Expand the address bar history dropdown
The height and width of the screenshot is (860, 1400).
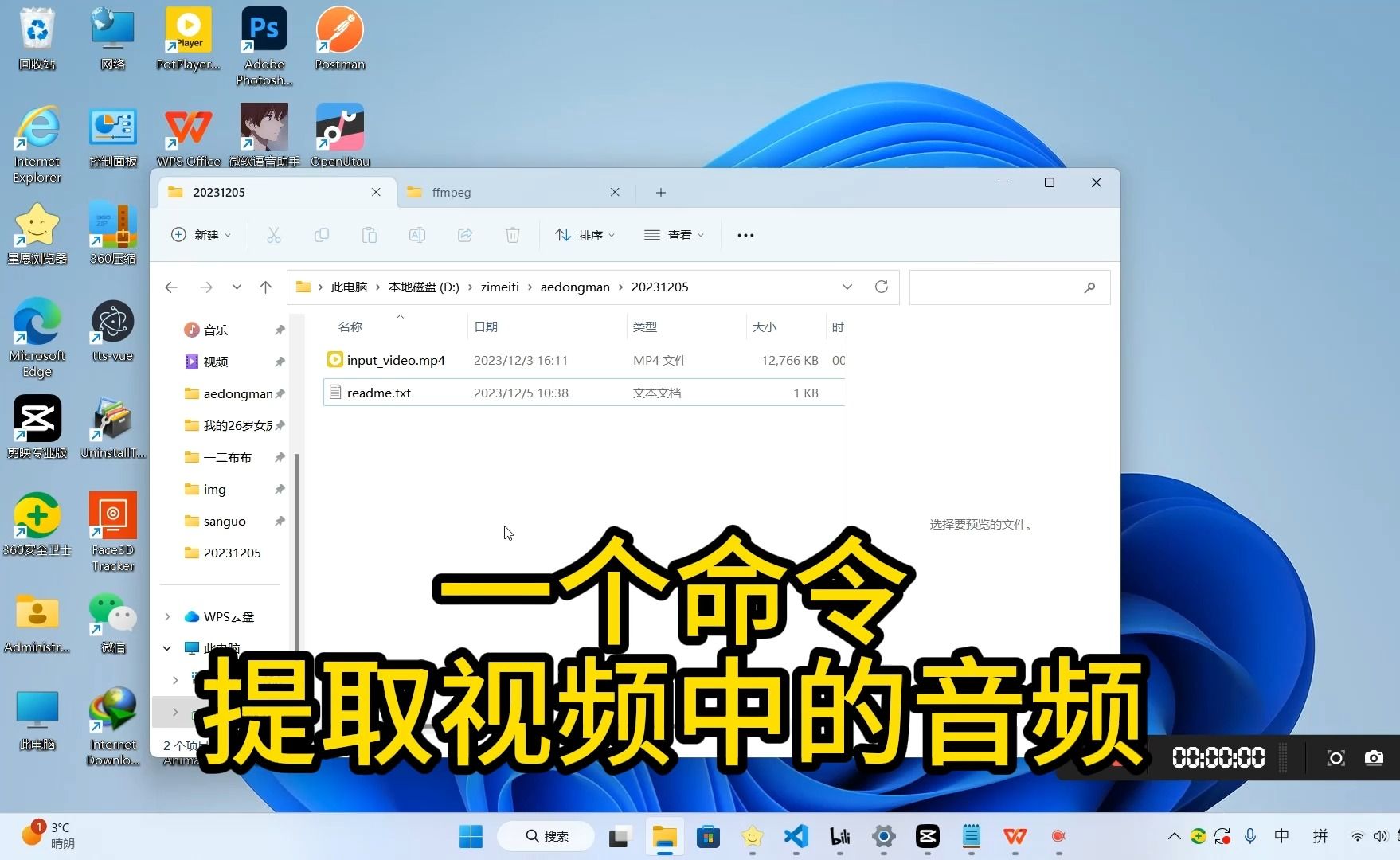(847, 287)
